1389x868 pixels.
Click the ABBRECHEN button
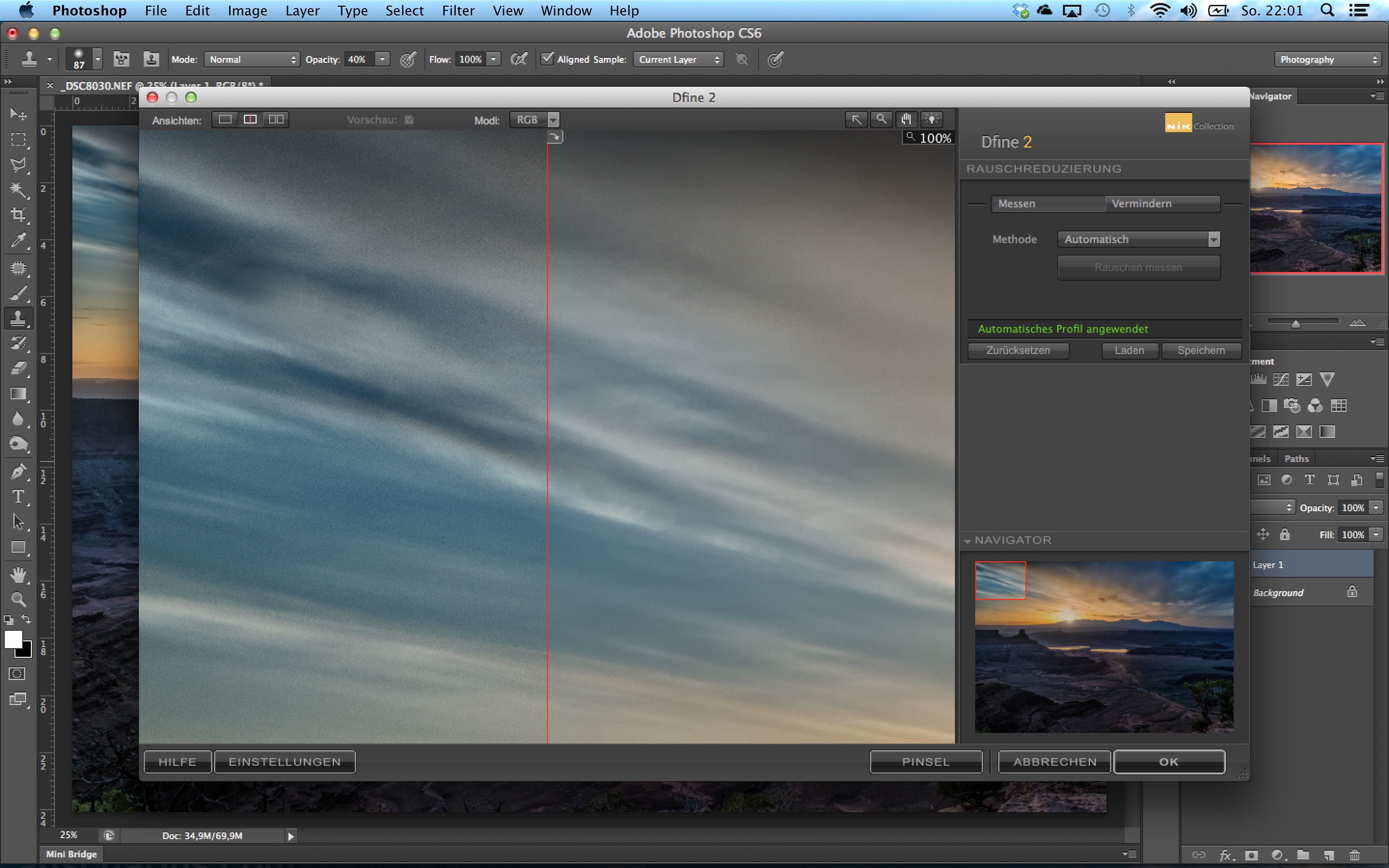click(x=1054, y=762)
